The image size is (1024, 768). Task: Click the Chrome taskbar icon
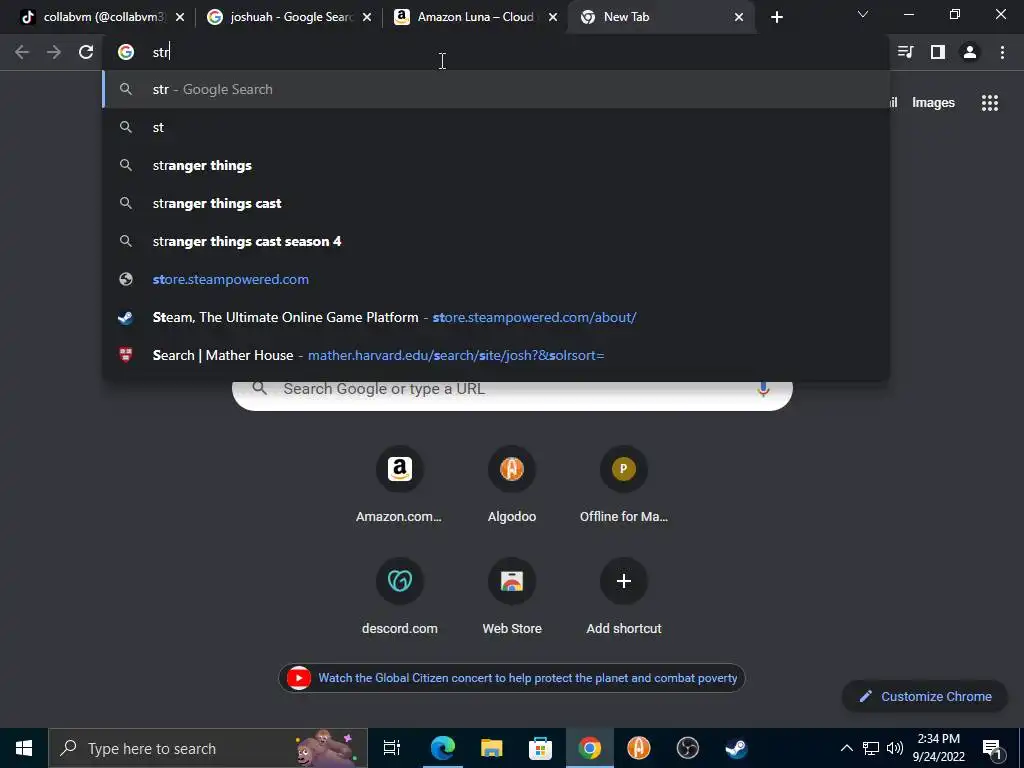589,748
